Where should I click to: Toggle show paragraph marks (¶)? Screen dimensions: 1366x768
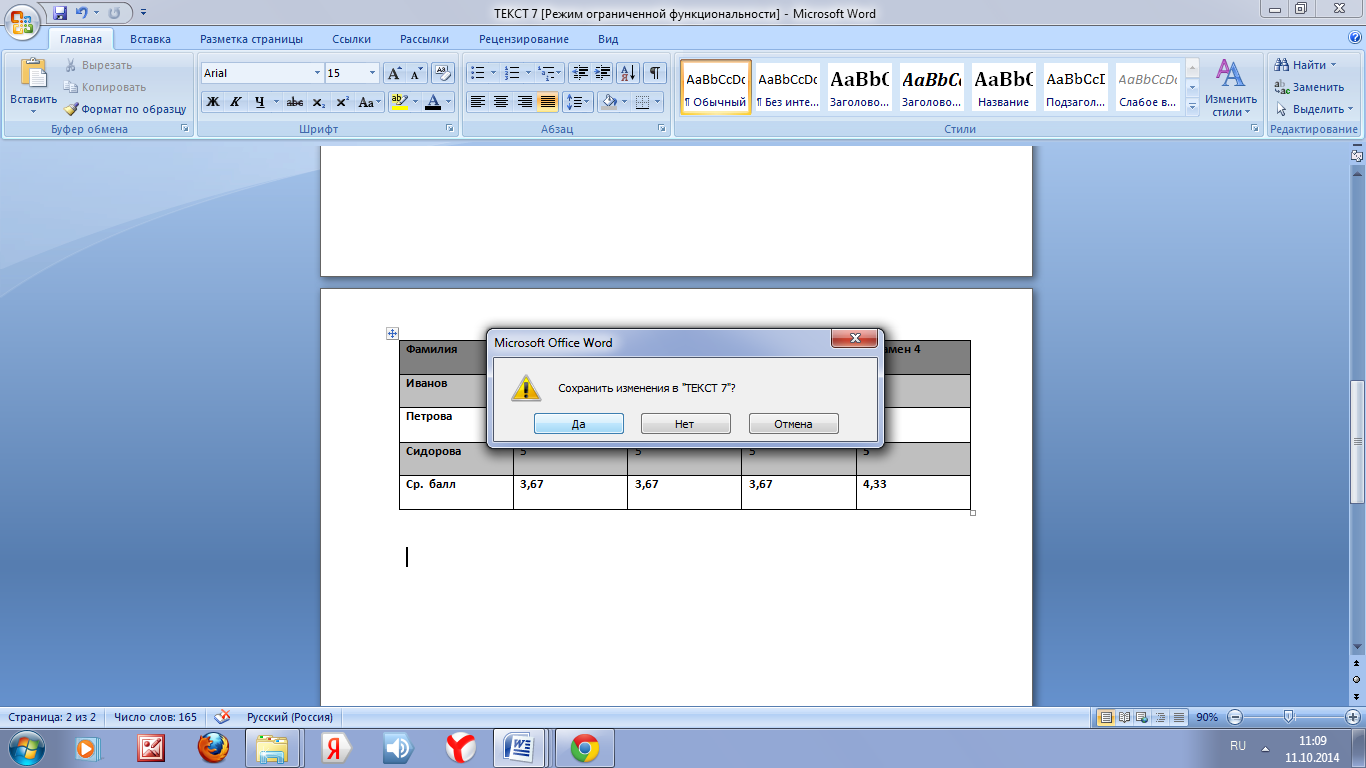point(655,73)
